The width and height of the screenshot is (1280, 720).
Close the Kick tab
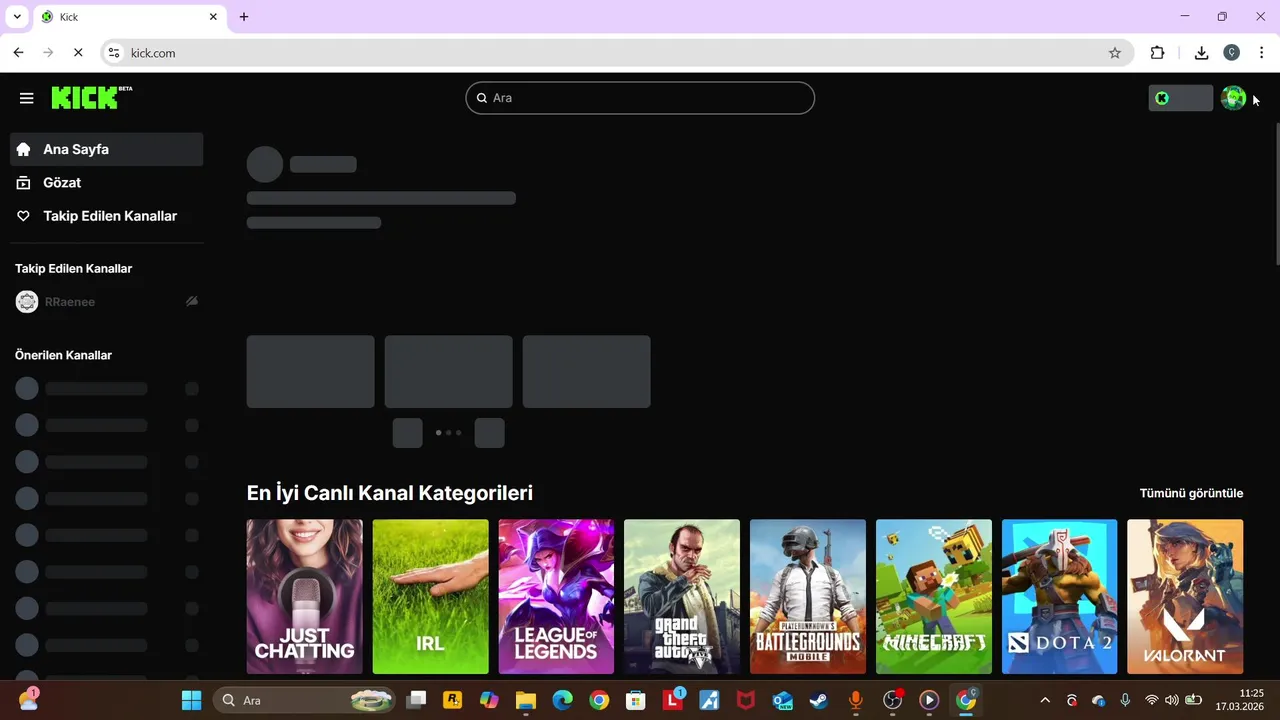(213, 17)
